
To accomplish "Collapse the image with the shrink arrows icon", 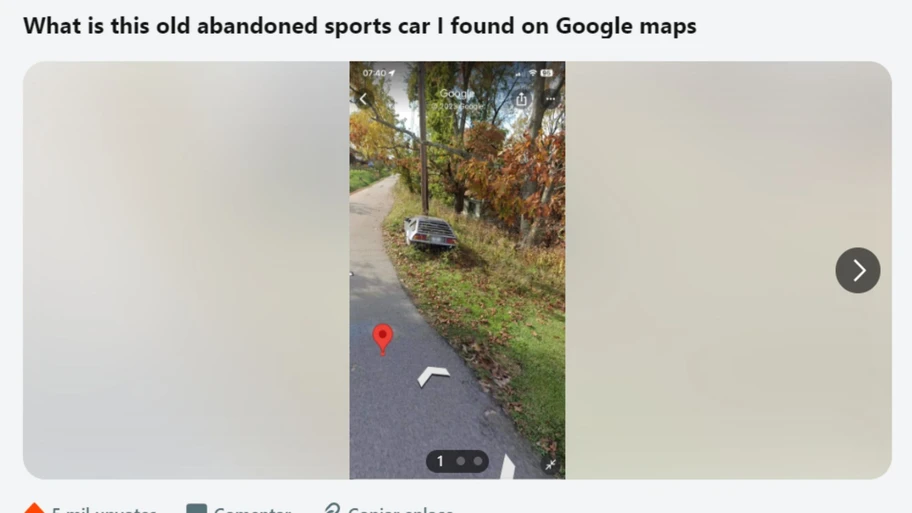I will [550, 464].
